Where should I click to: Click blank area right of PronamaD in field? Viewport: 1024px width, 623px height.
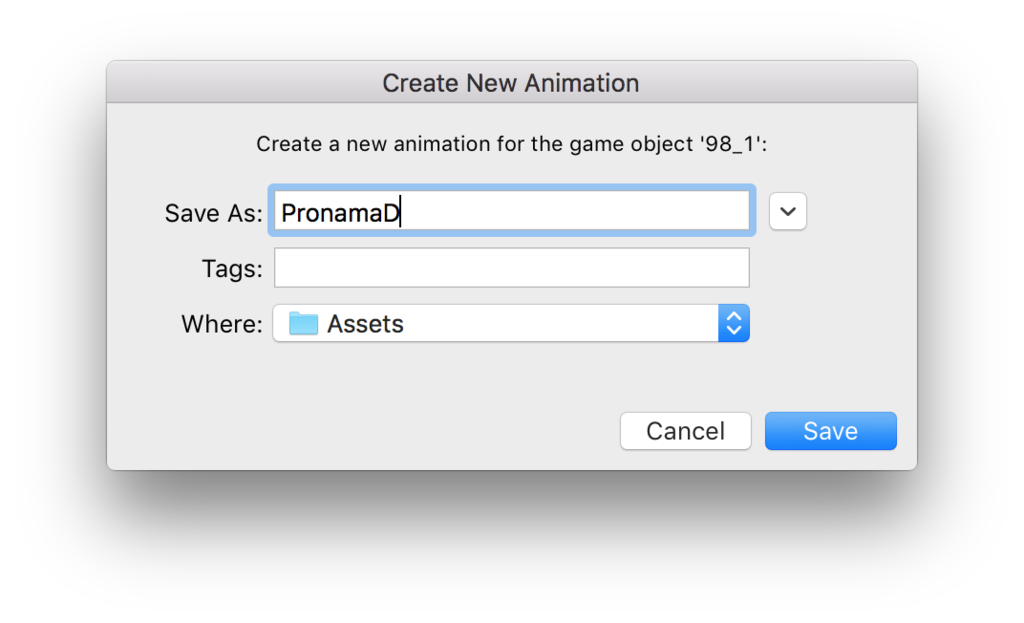tap(575, 211)
